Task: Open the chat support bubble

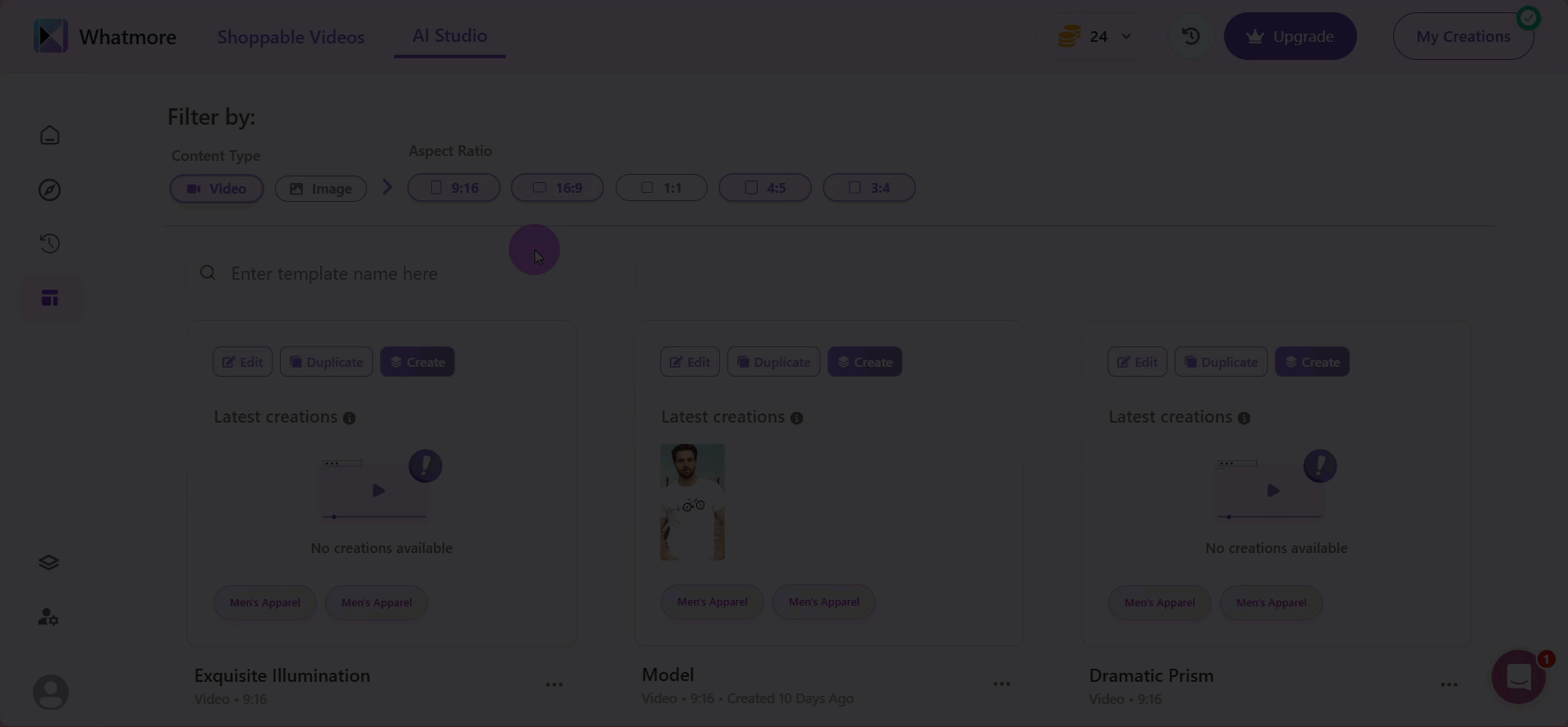Action: [x=1519, y=677]
